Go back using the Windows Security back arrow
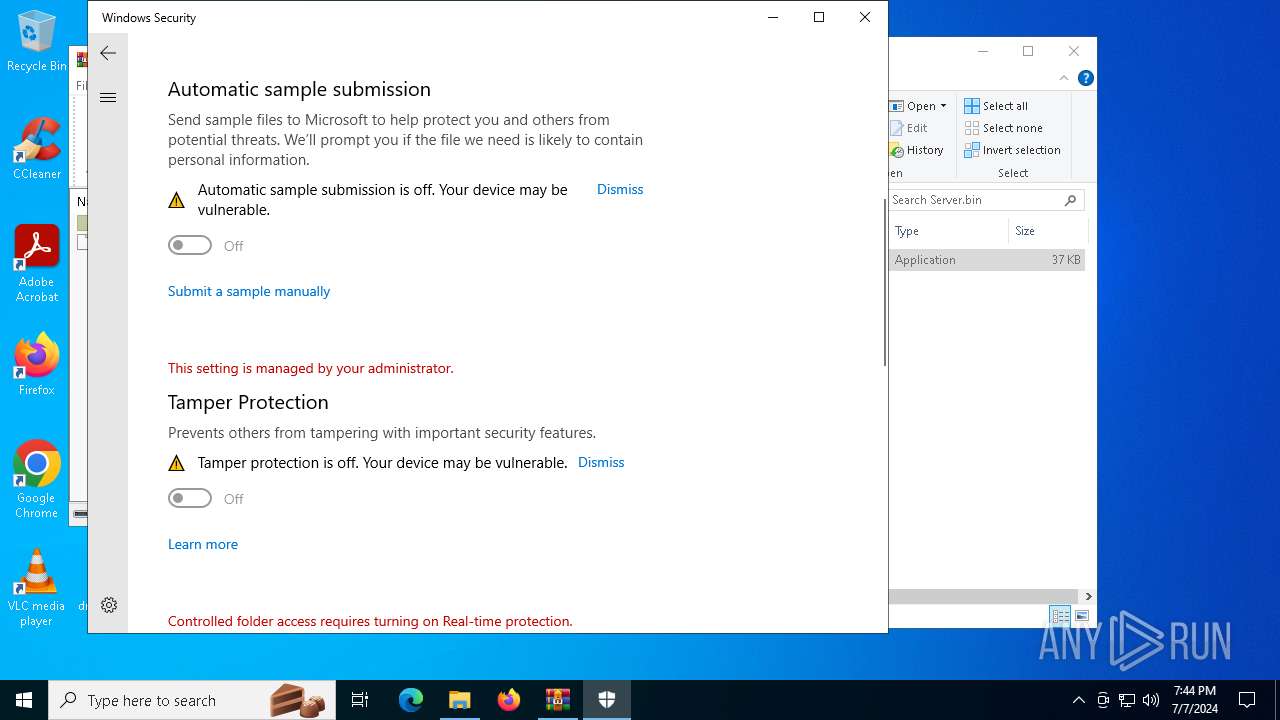The width and height of the screenshot is (1280, 720). pos(108,53)
